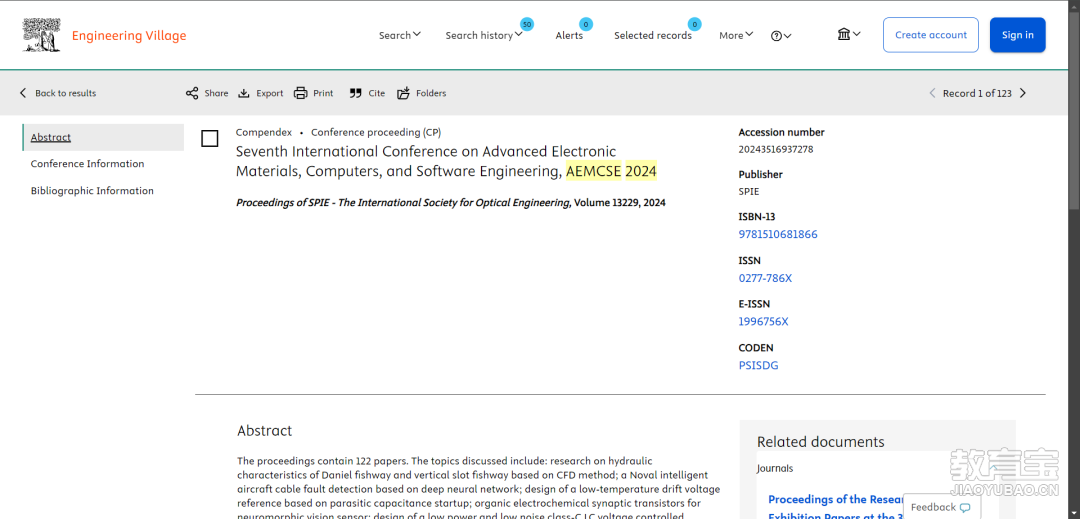Open ISSN link 0277-786X
Screen dimensions: 1080x519
pos(765,278)
